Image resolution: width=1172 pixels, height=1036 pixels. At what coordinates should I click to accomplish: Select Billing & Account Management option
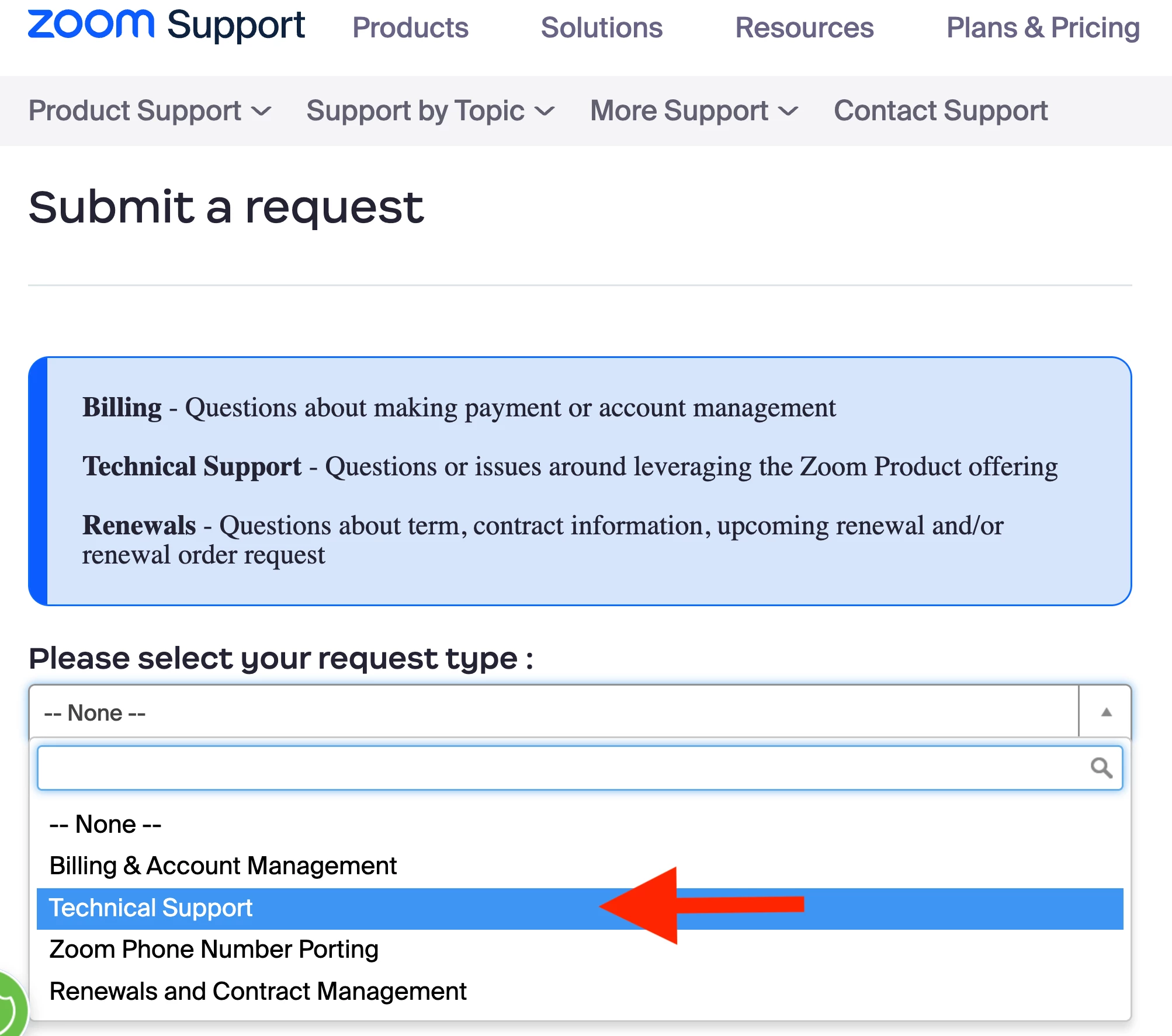223,865
